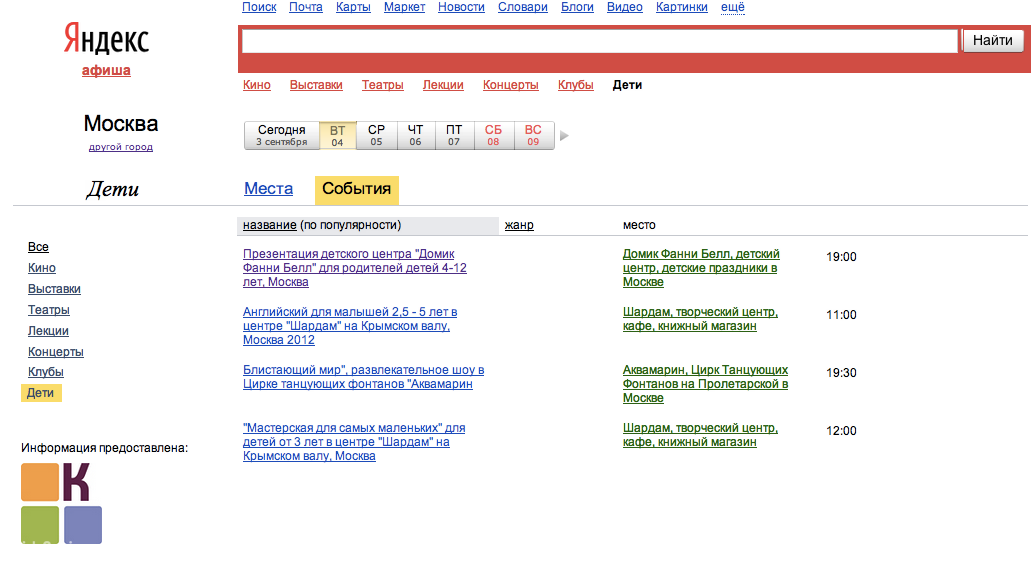
Task: Open the Мастерская для самых маленьких event
Action: click(354, 442)
